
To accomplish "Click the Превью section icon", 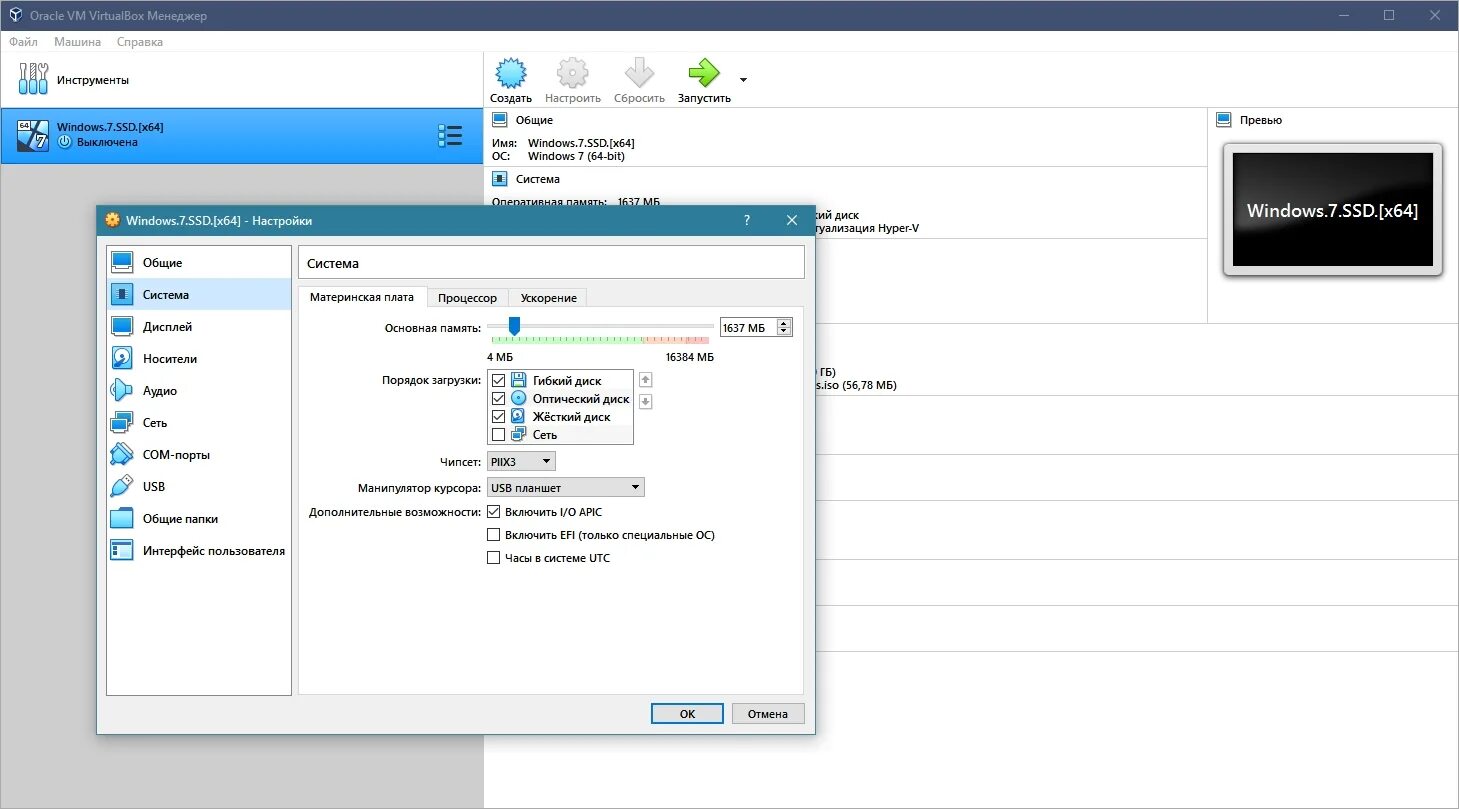I will [x=1223, y=120].
